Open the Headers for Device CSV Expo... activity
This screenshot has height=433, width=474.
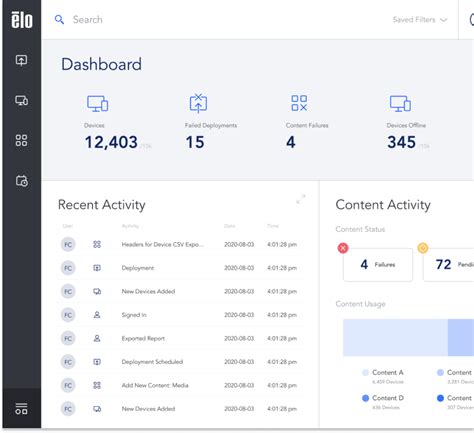(163, 245)
